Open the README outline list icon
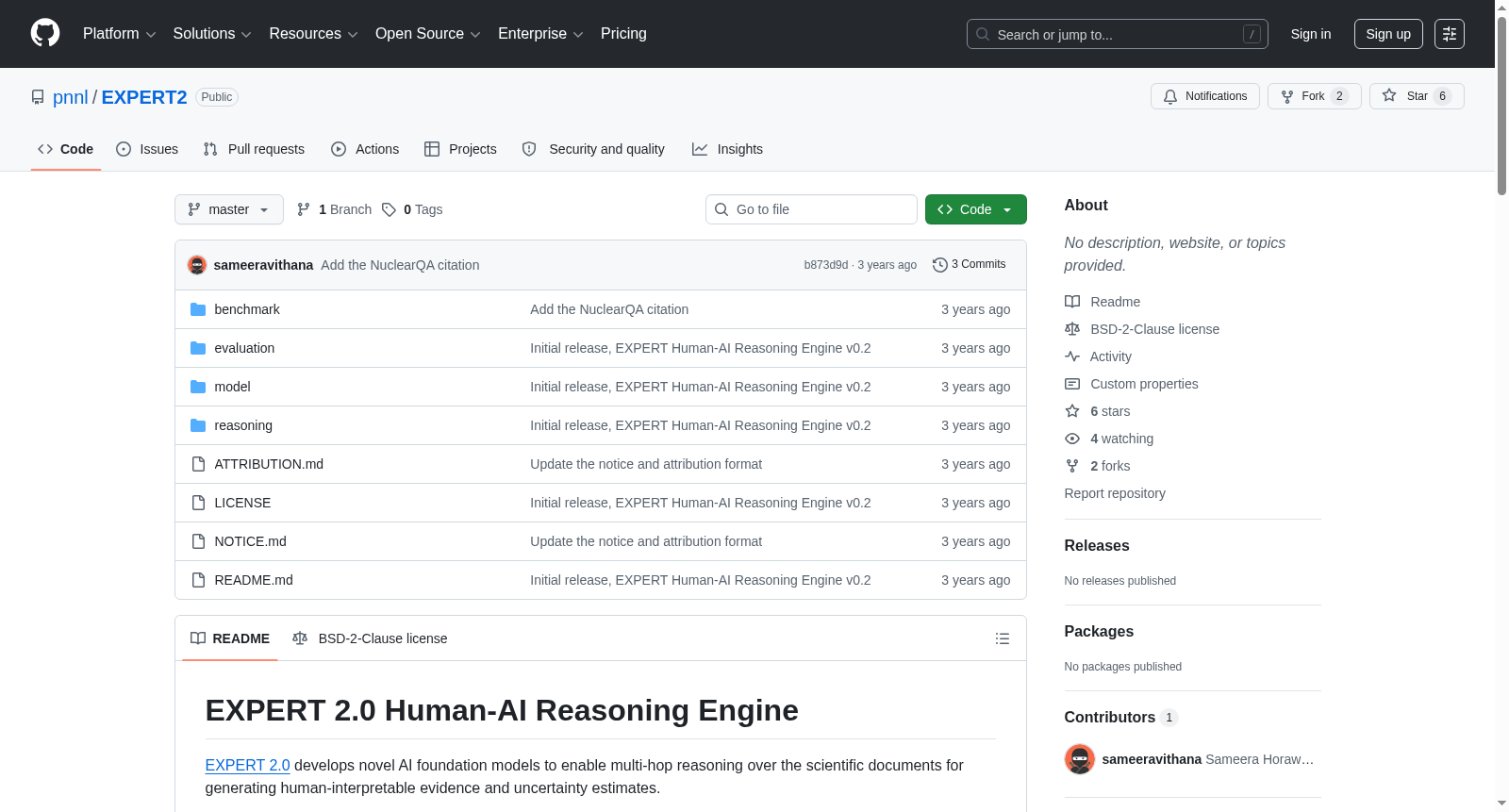1509x812 pixels. (1003, 638)
